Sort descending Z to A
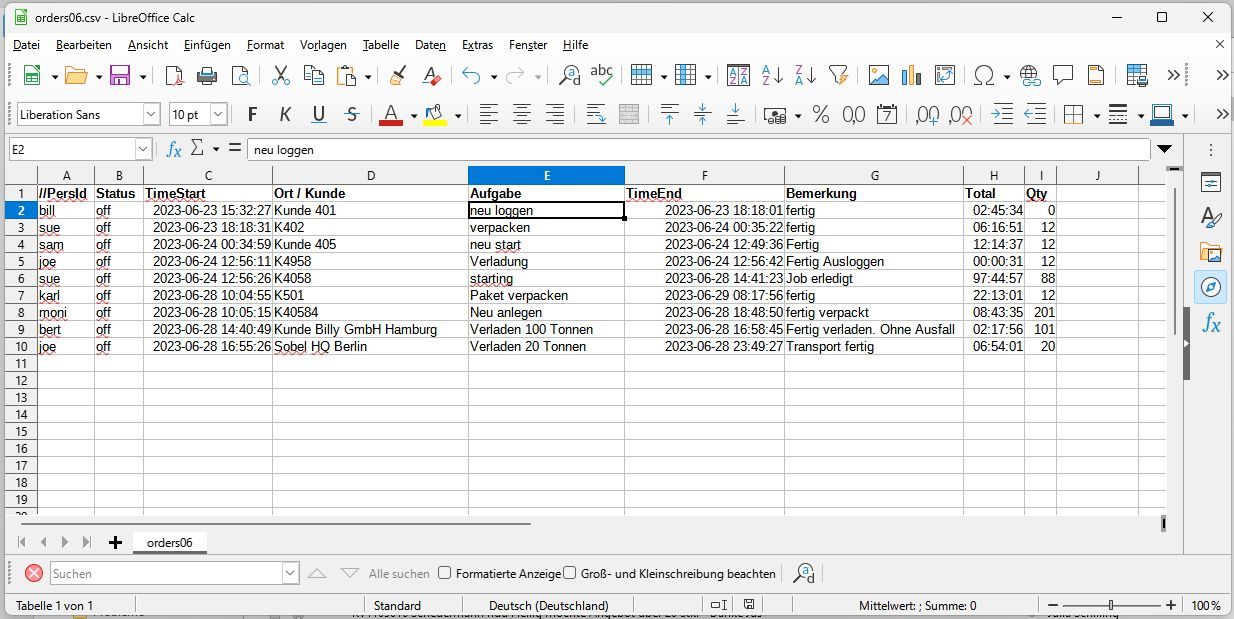The width and height of the screenshot is (1234, 619). tap(805, 76)
